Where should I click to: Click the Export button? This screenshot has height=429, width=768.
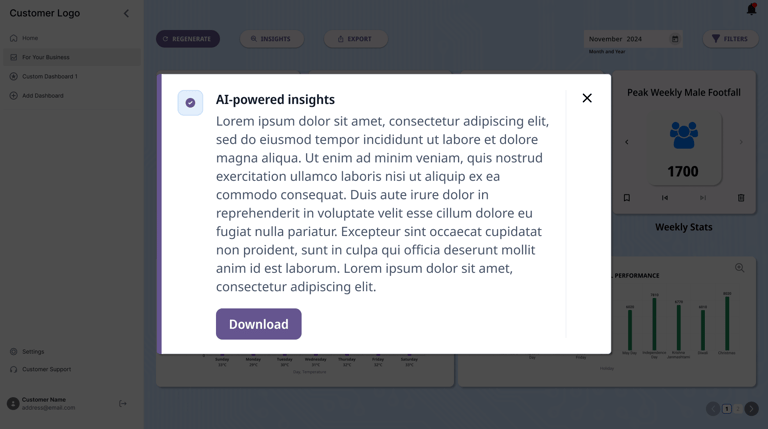pos(355,39)
